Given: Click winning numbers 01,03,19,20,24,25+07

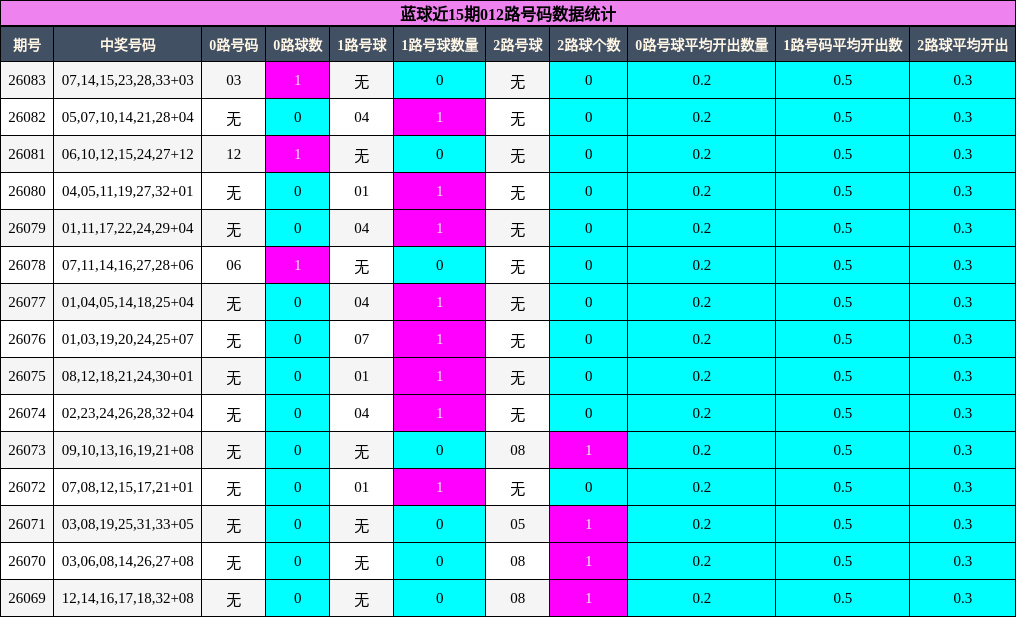Looking at the screenshot, I should (128, 339).
